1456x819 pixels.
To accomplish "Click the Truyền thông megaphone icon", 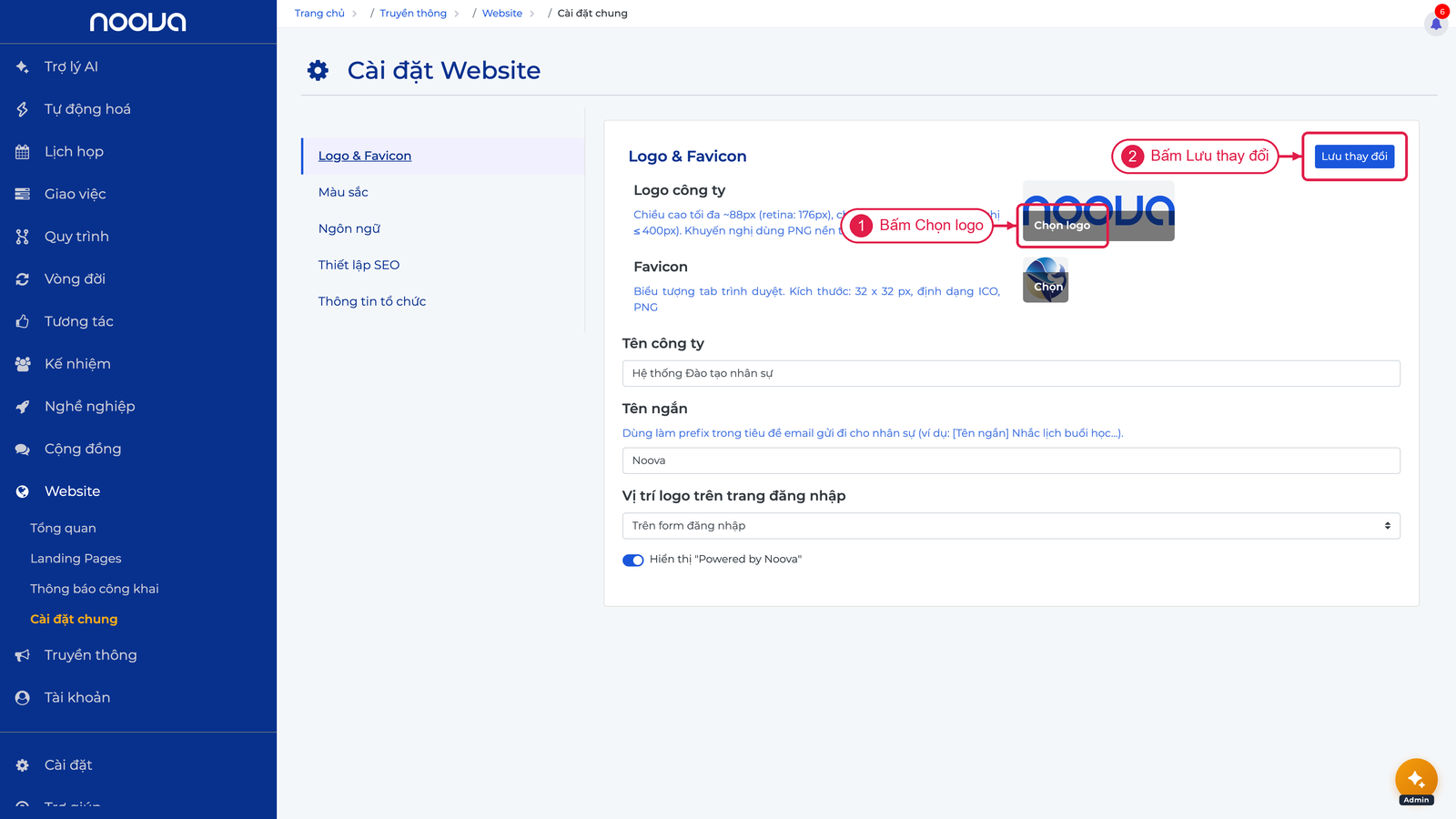I will 23,655.
